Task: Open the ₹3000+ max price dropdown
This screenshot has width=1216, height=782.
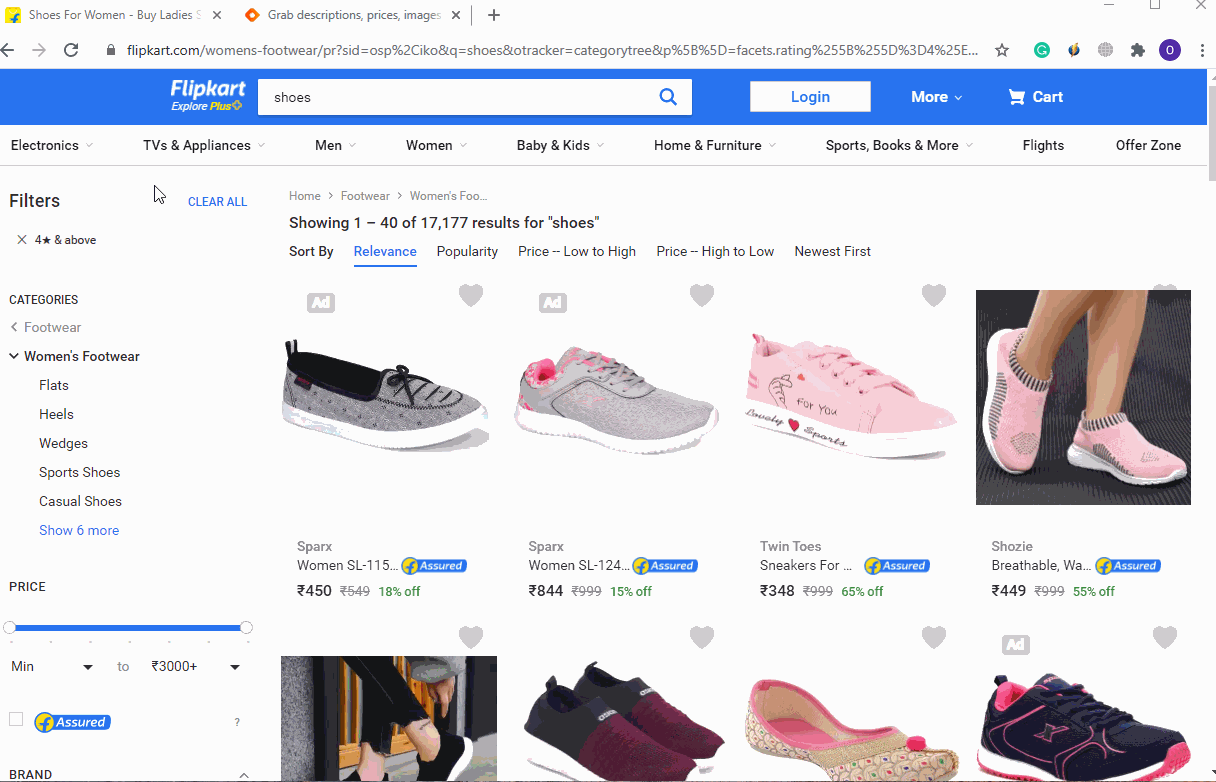Action: (196, 666)
